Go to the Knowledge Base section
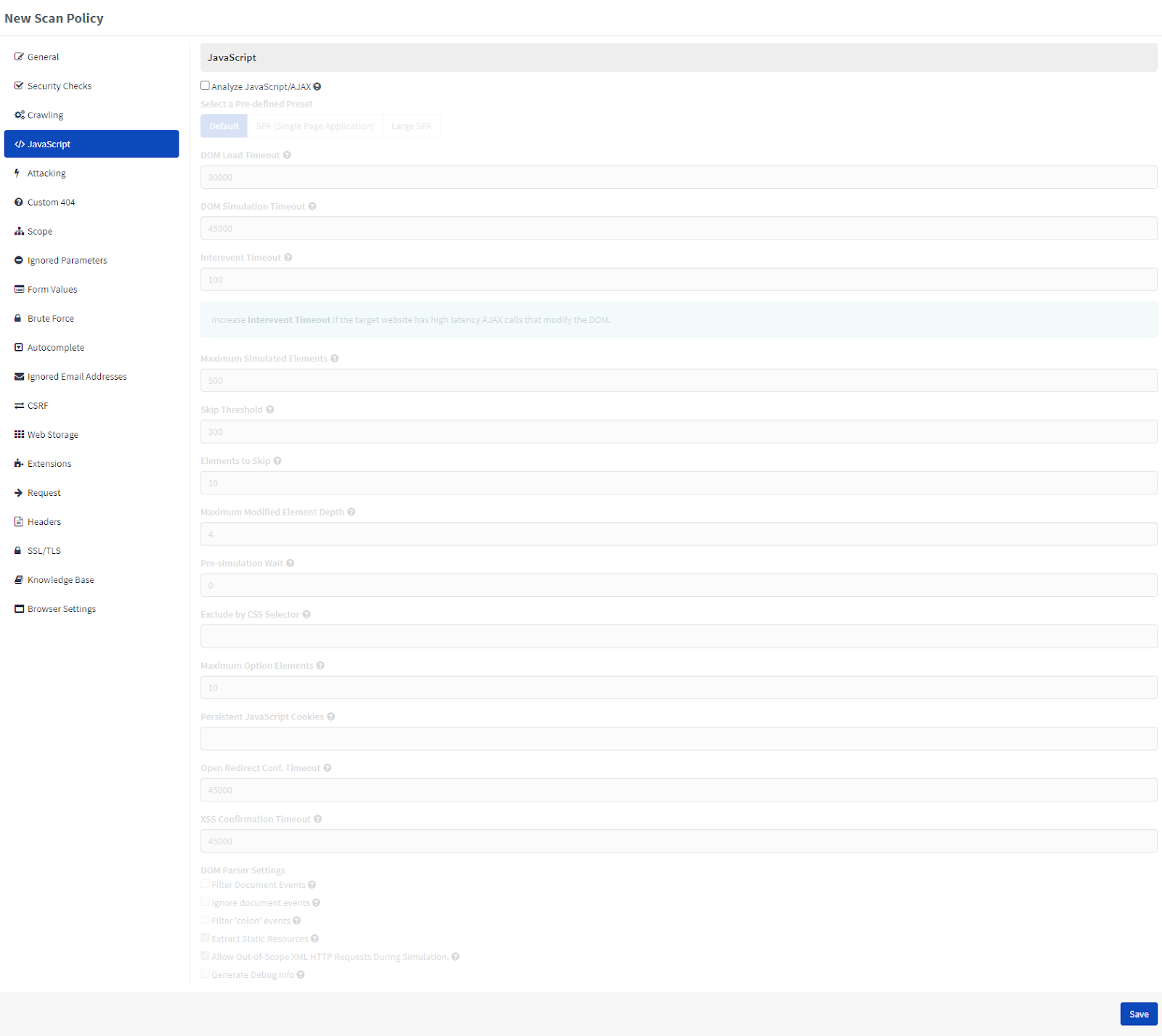The image size is (1162, 1036). [x=92, y=579]
